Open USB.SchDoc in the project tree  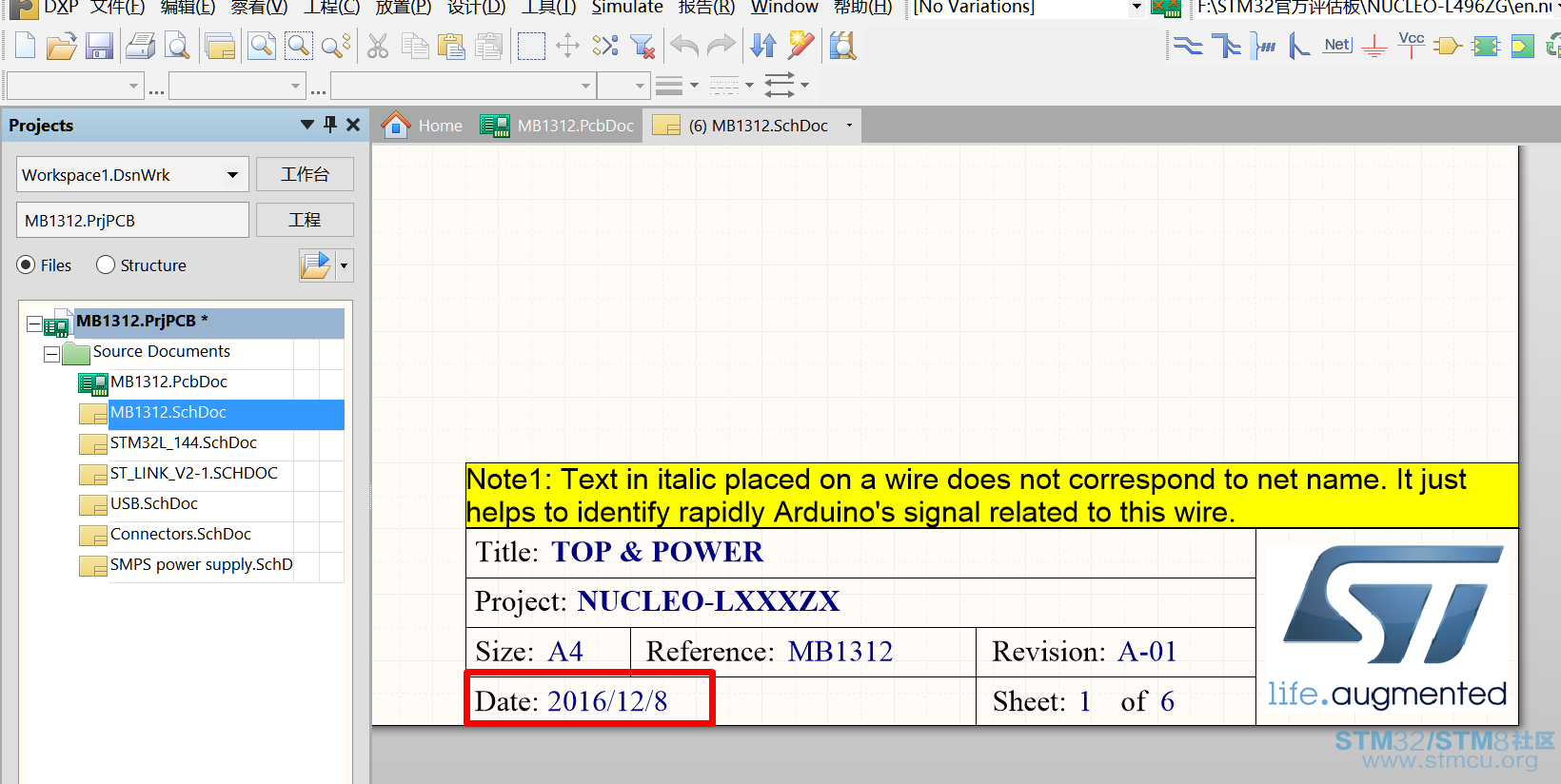click(x=154, y=503)
